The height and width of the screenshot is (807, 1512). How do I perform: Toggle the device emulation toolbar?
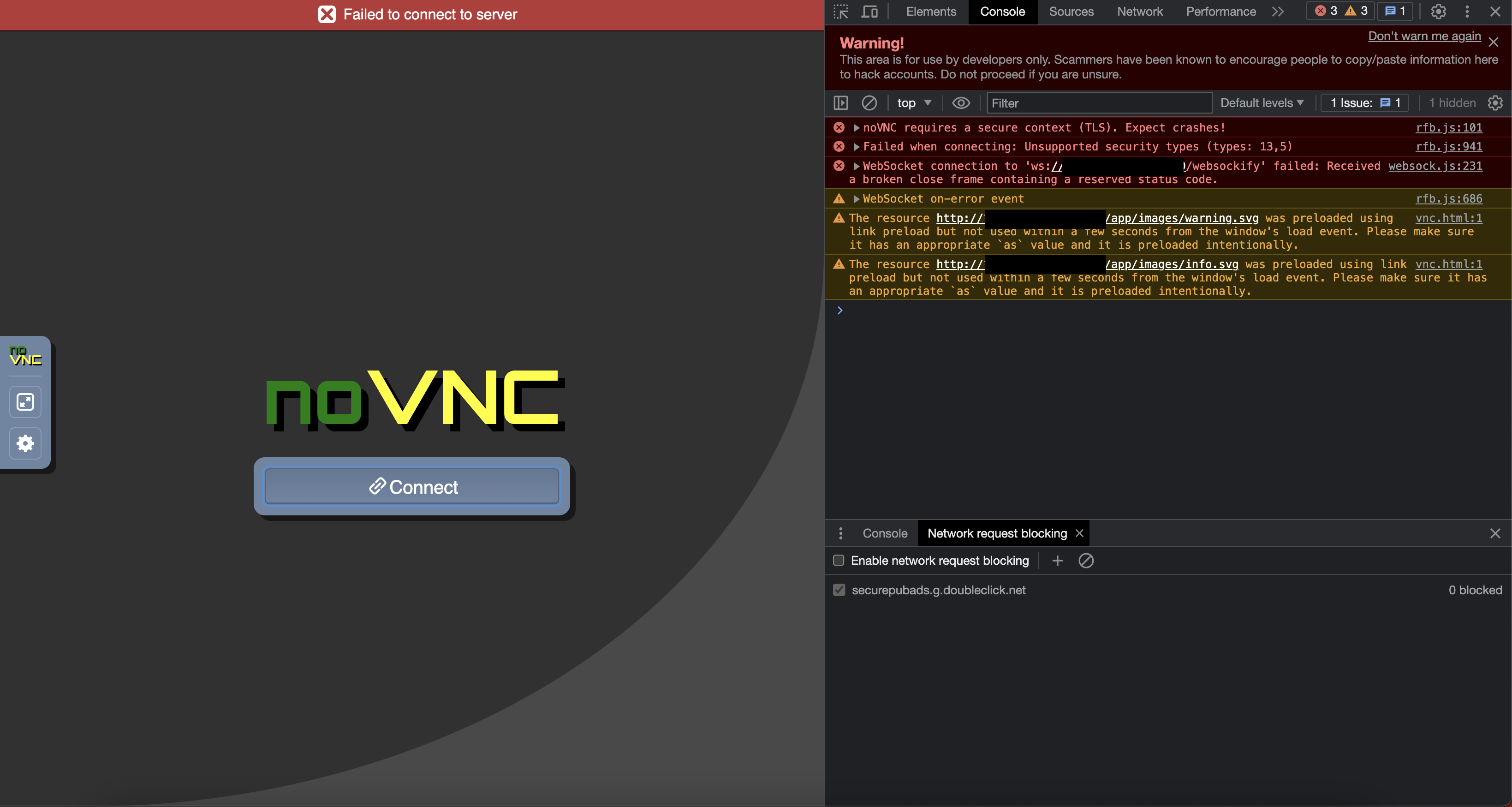tap(870, 12)
